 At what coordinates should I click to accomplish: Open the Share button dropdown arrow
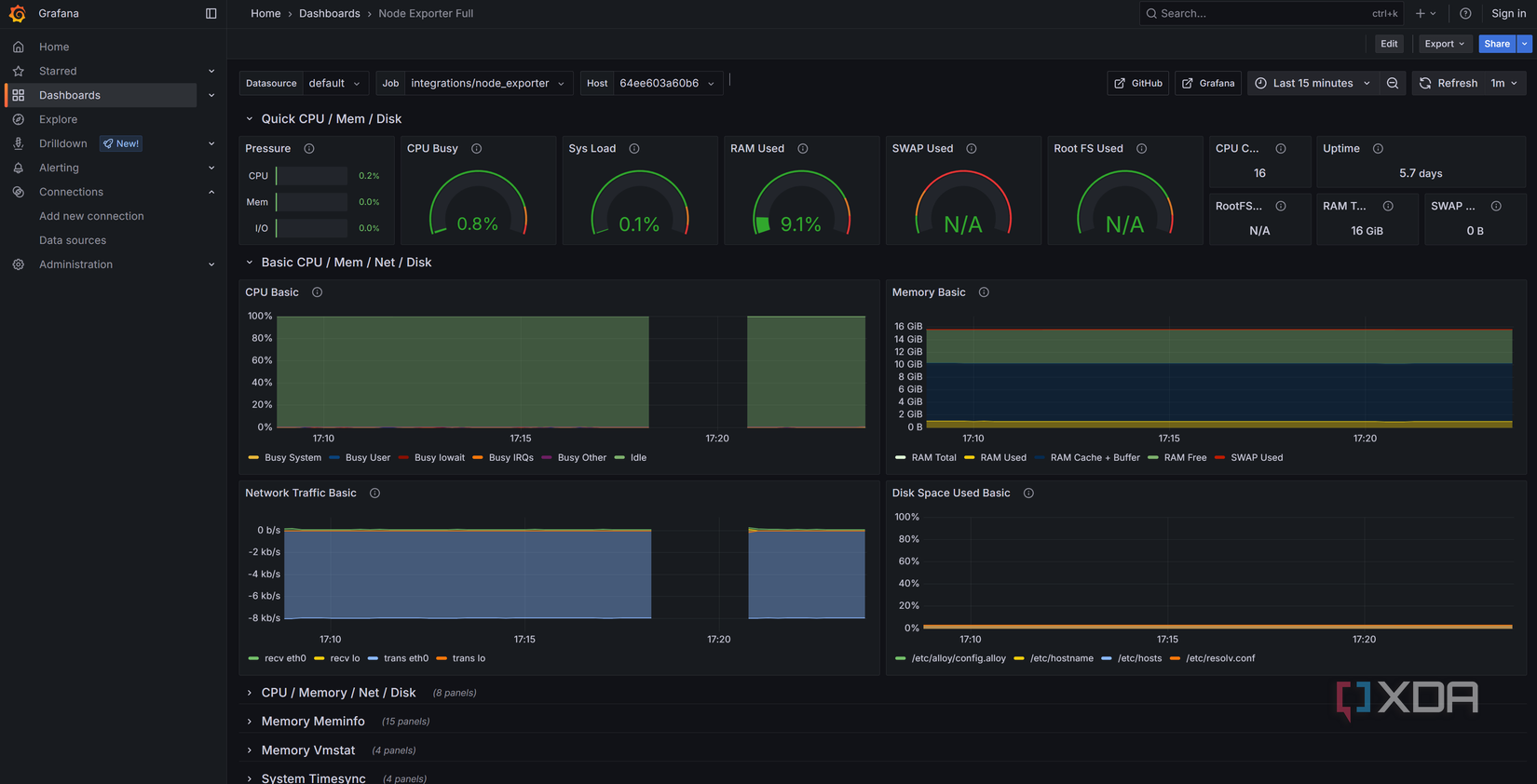[1524, 44]
